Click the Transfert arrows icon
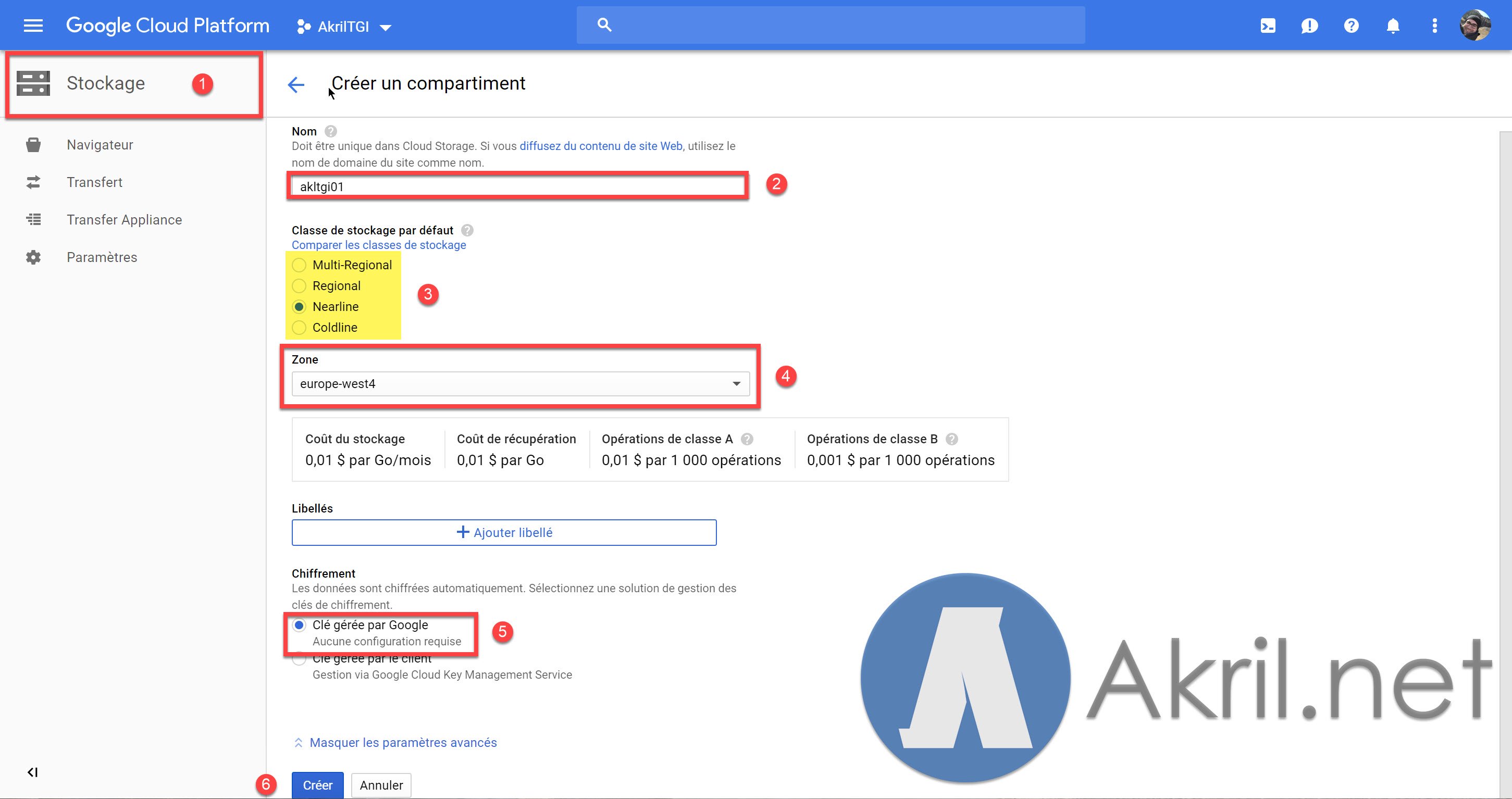Viewport: 1512px width, 799px height. pyautogui.click(x=33, y=182)
